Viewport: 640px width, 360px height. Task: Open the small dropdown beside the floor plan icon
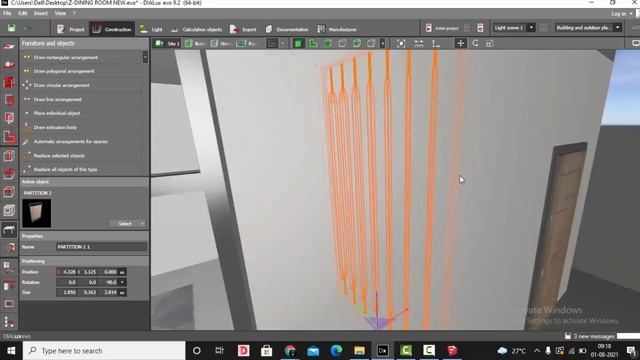[282, 43]
